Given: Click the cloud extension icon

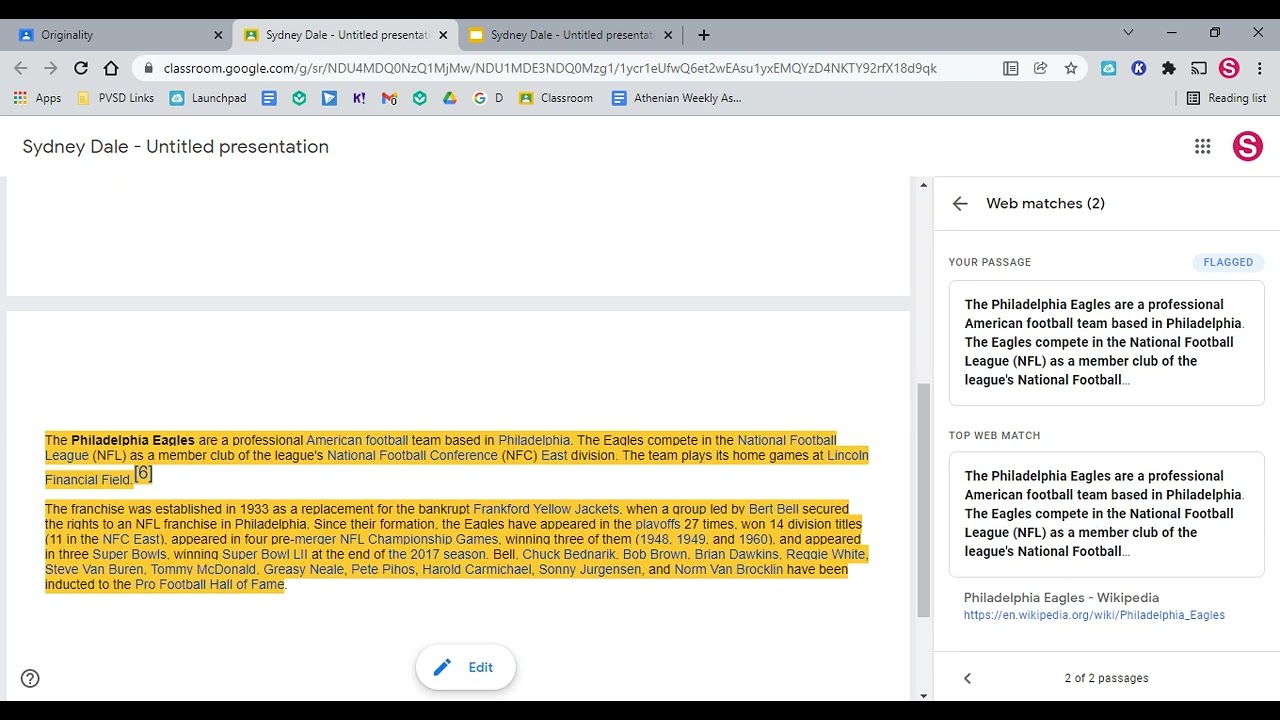Looking at the screenshot, I should click(x=1109, y=68).
